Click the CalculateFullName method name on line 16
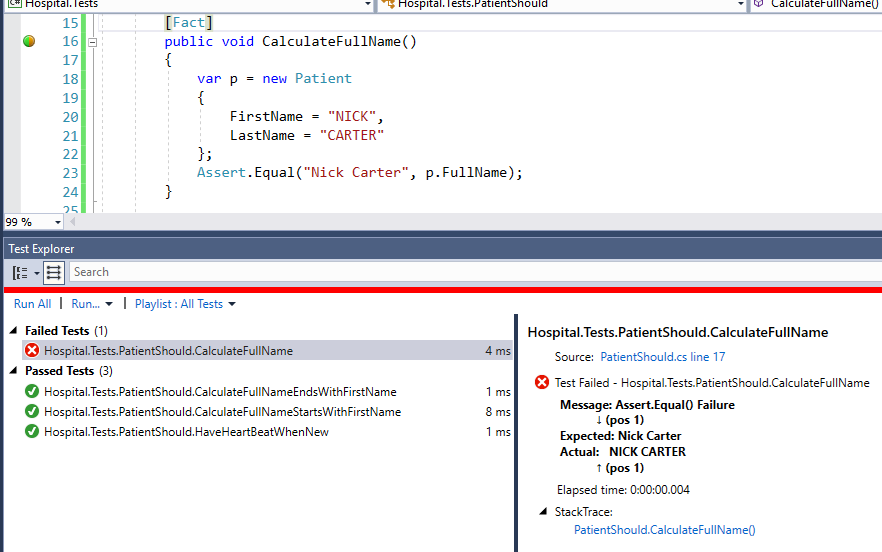Viewport: 882px width, 552px height. click(x=331, y=42)
